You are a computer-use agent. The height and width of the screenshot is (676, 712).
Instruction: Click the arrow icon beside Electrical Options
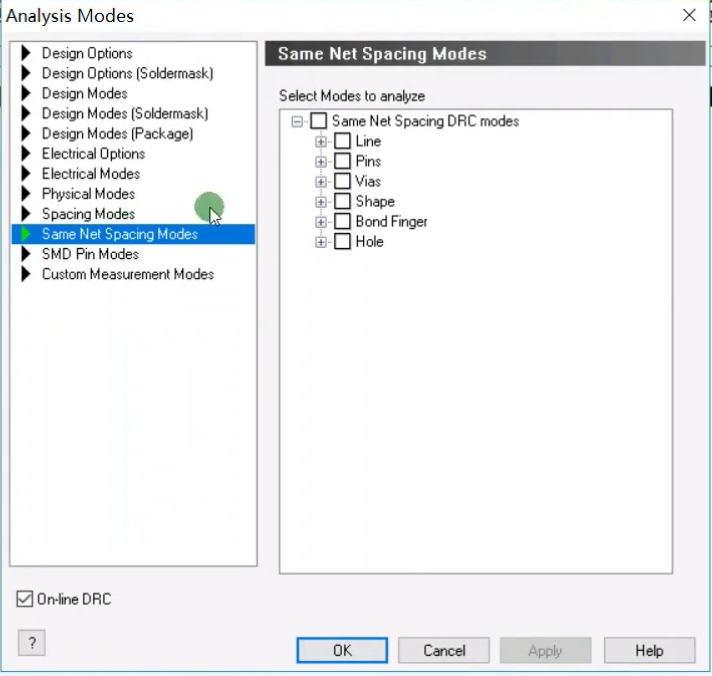point(26,153)
